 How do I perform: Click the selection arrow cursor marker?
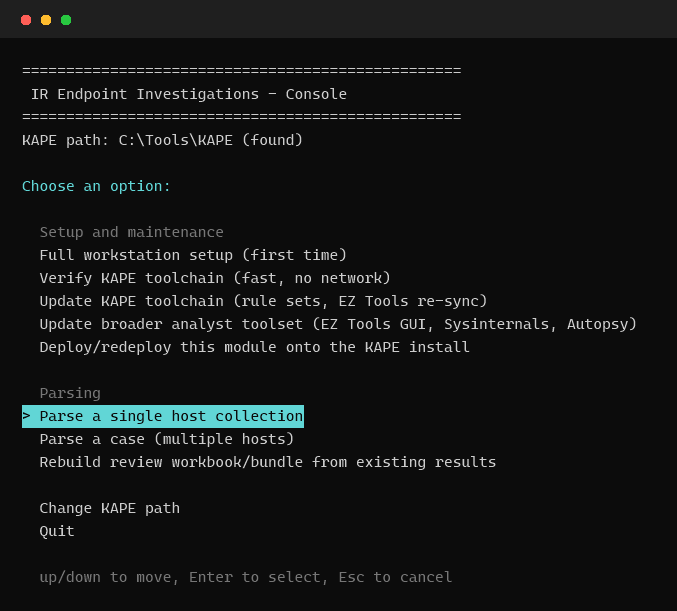[x=26, y=416]
